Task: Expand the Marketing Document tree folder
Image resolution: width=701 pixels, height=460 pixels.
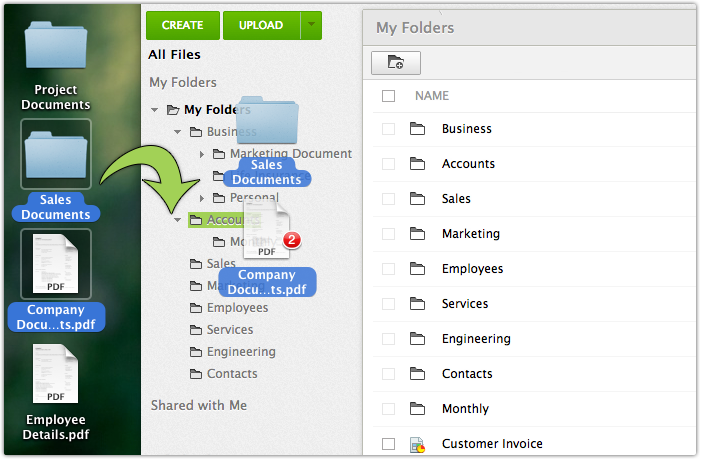Action: (202, 154)
